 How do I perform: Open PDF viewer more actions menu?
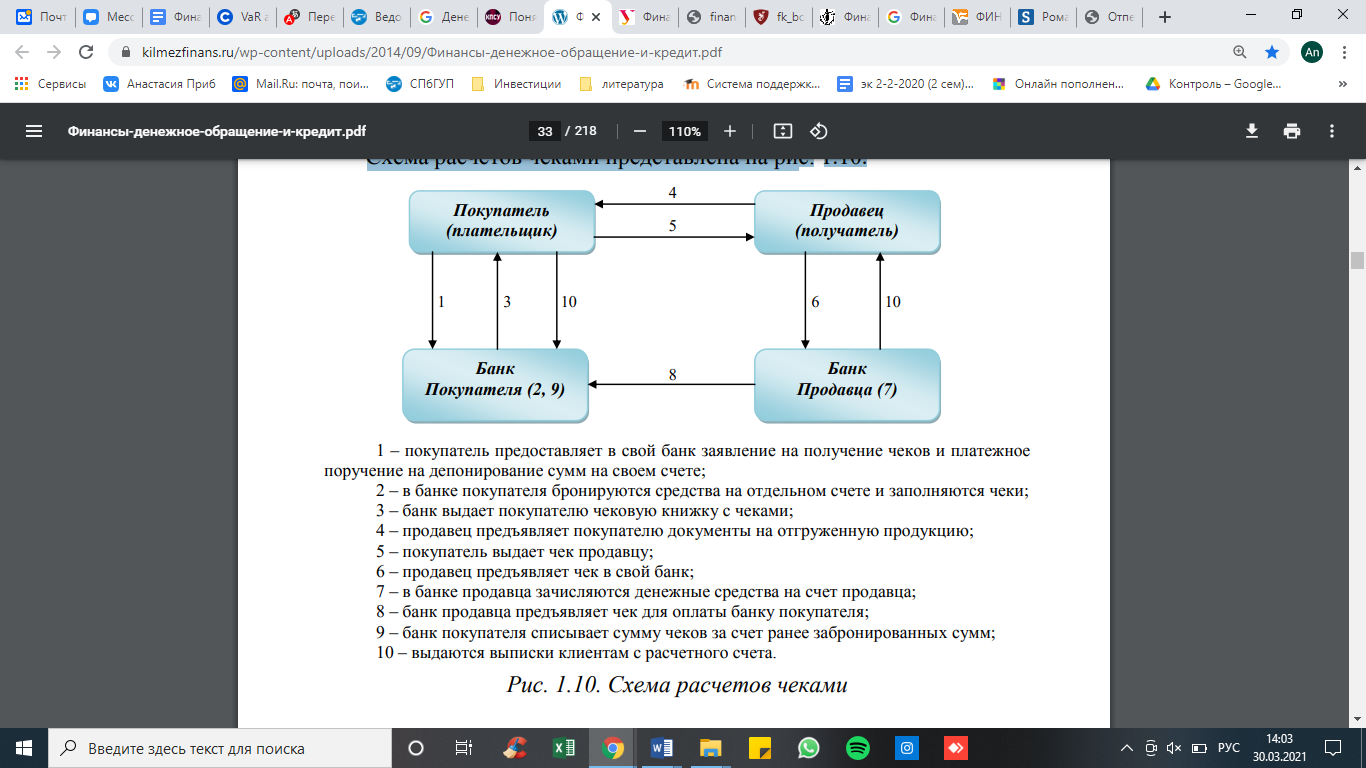tap(1332, 131)
